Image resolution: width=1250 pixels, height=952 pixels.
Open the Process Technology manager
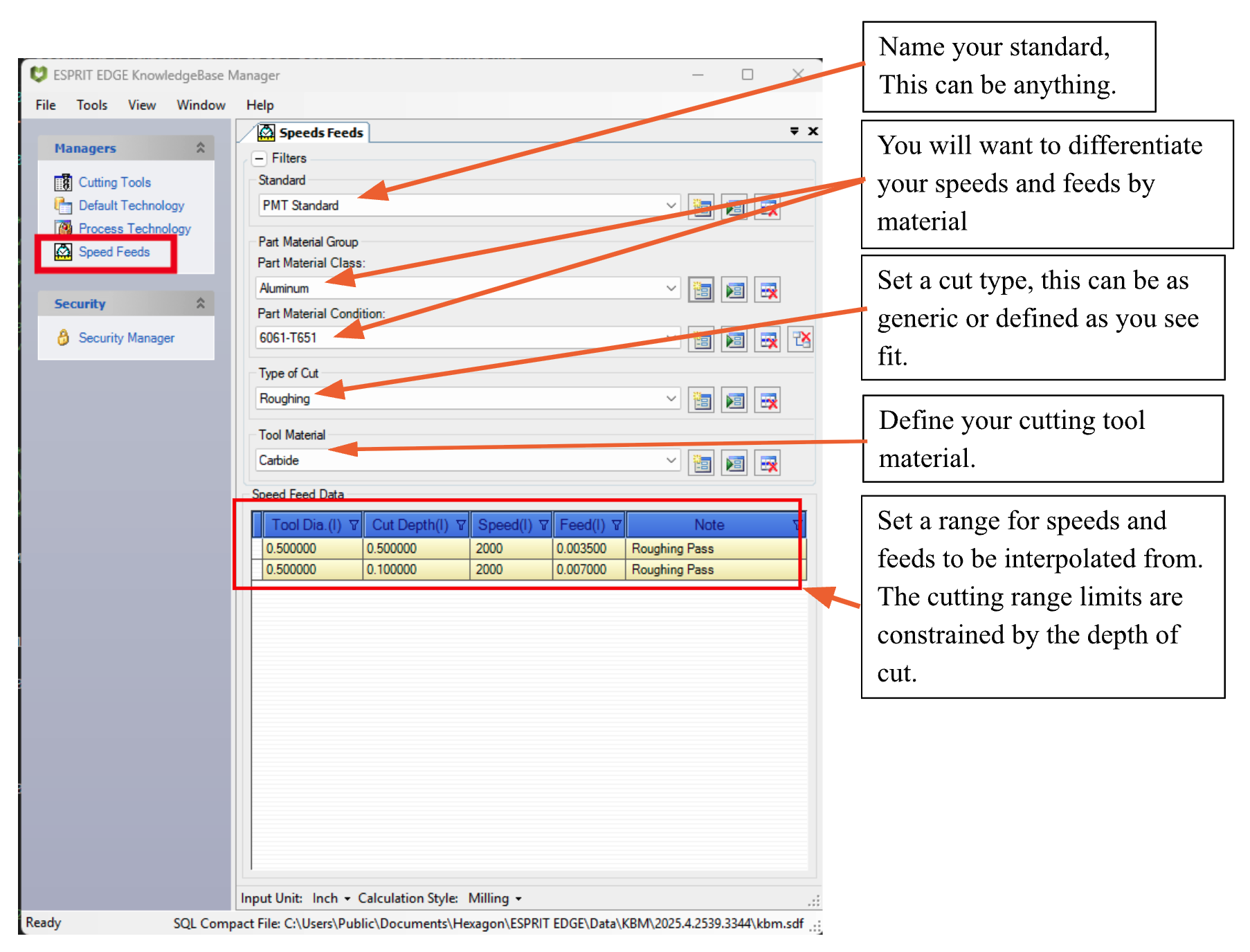134,228
